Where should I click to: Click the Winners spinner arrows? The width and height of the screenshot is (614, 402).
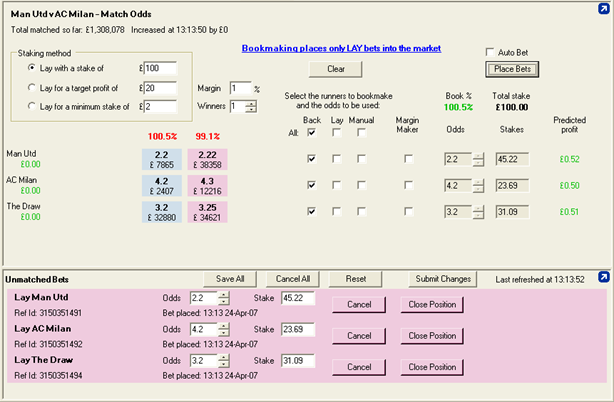tap(251, 106)
